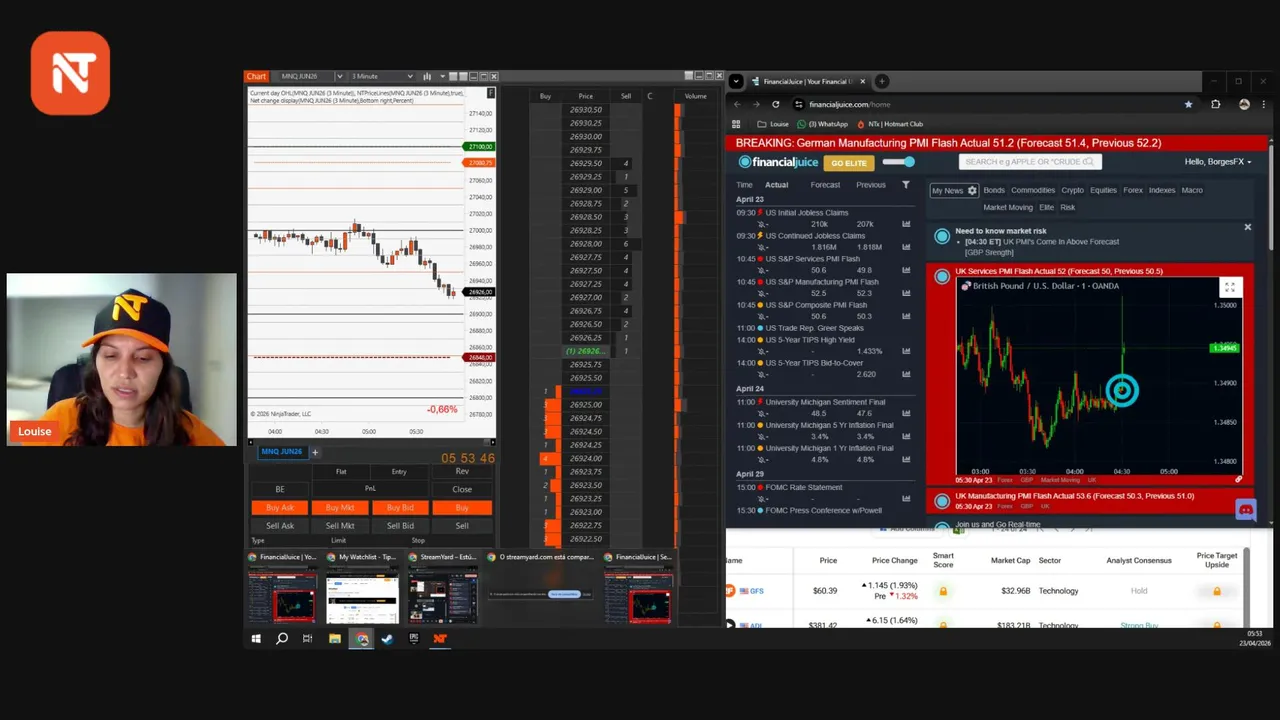Image resolution: width=1280 pixels, height=720 pixels.
Task: Click the BE button
Action: click(280, 490)
